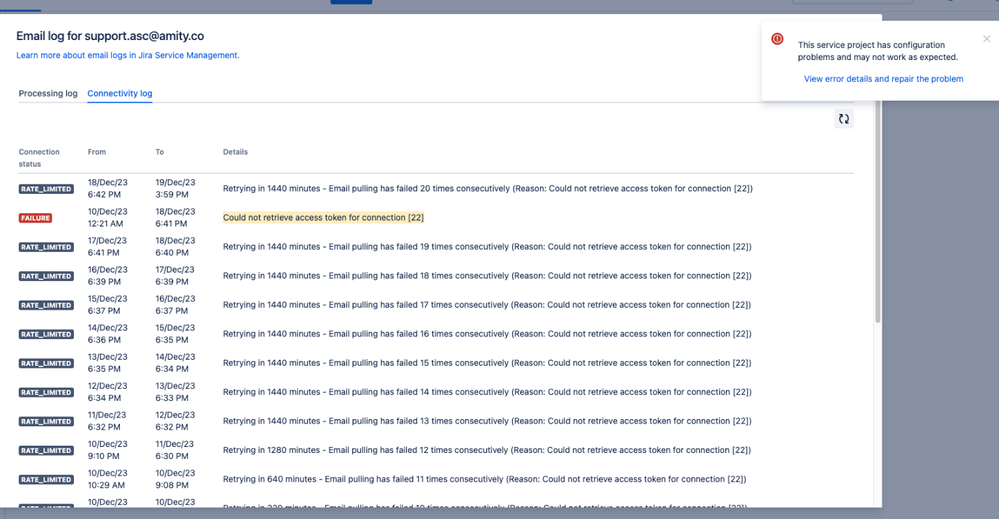Click the 'Email log for support.asc@amity.co' heading

coord(110,36)
